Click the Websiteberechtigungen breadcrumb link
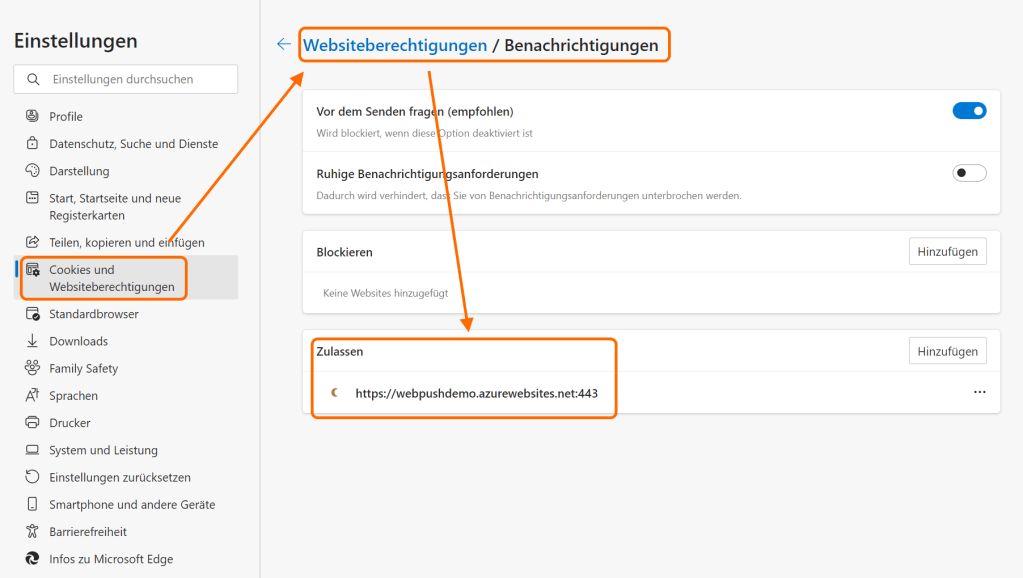 point(395,45)
